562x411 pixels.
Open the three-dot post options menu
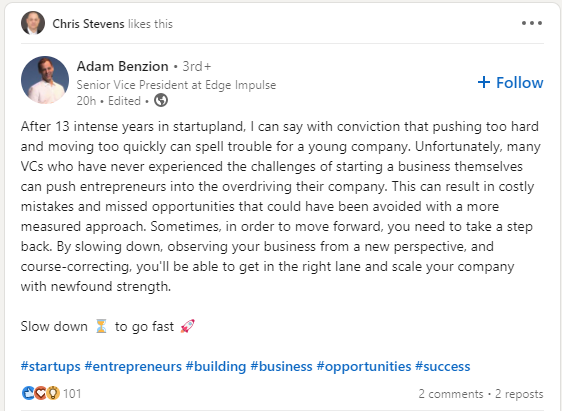pos(532,23)
